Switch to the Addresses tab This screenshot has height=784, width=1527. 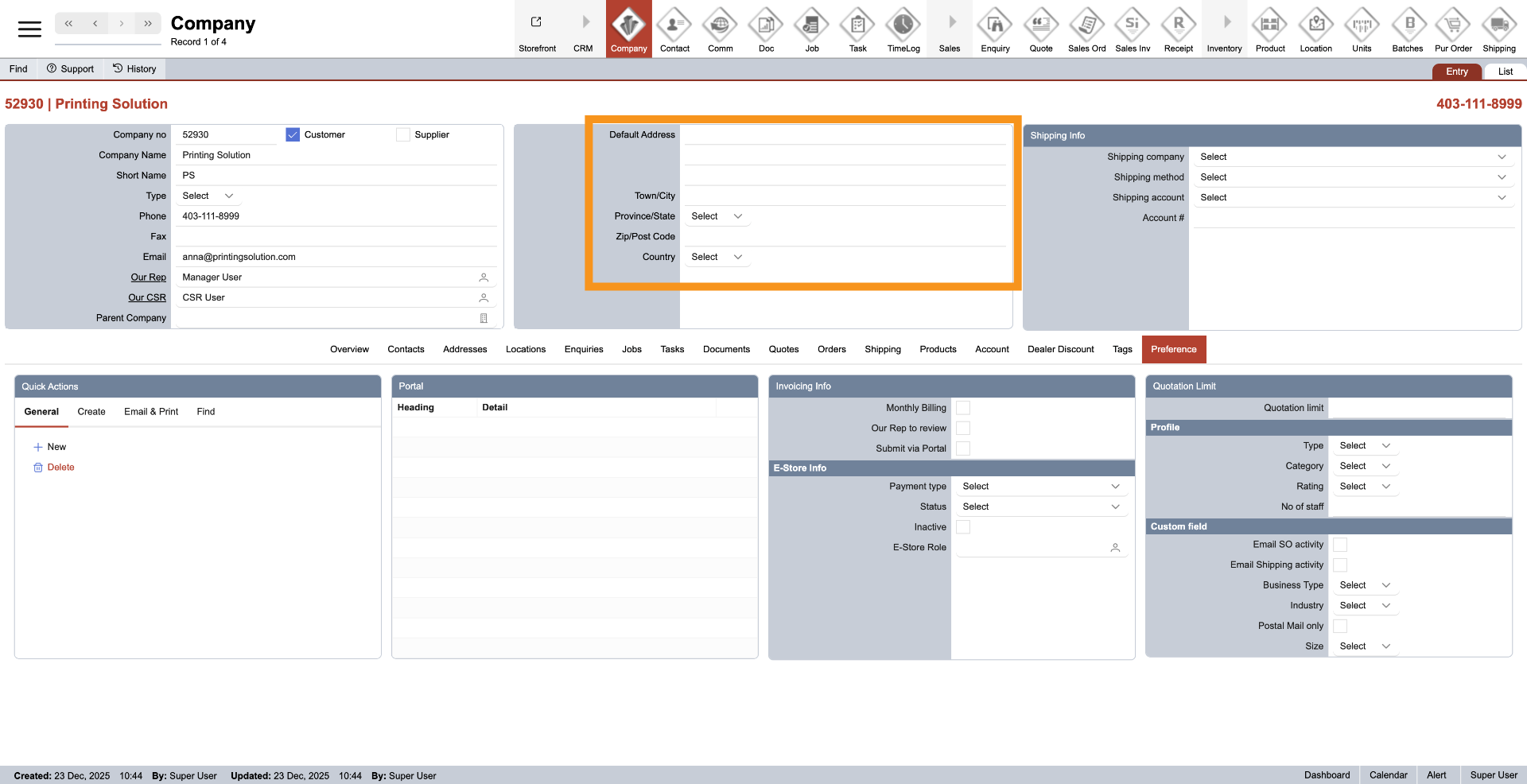464,350
